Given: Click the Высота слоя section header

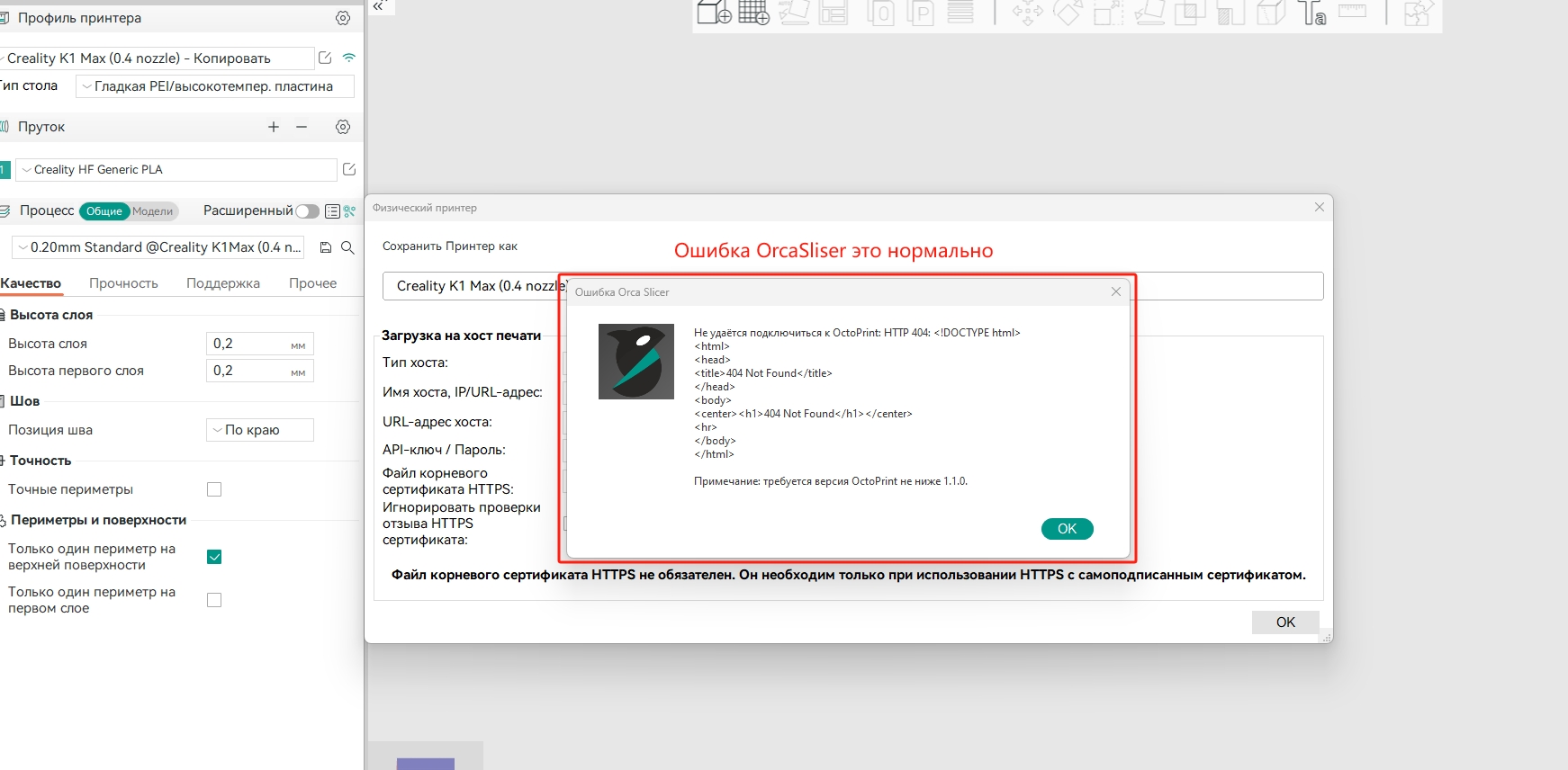Looking at the screenshot, I should tap(51, 315).
